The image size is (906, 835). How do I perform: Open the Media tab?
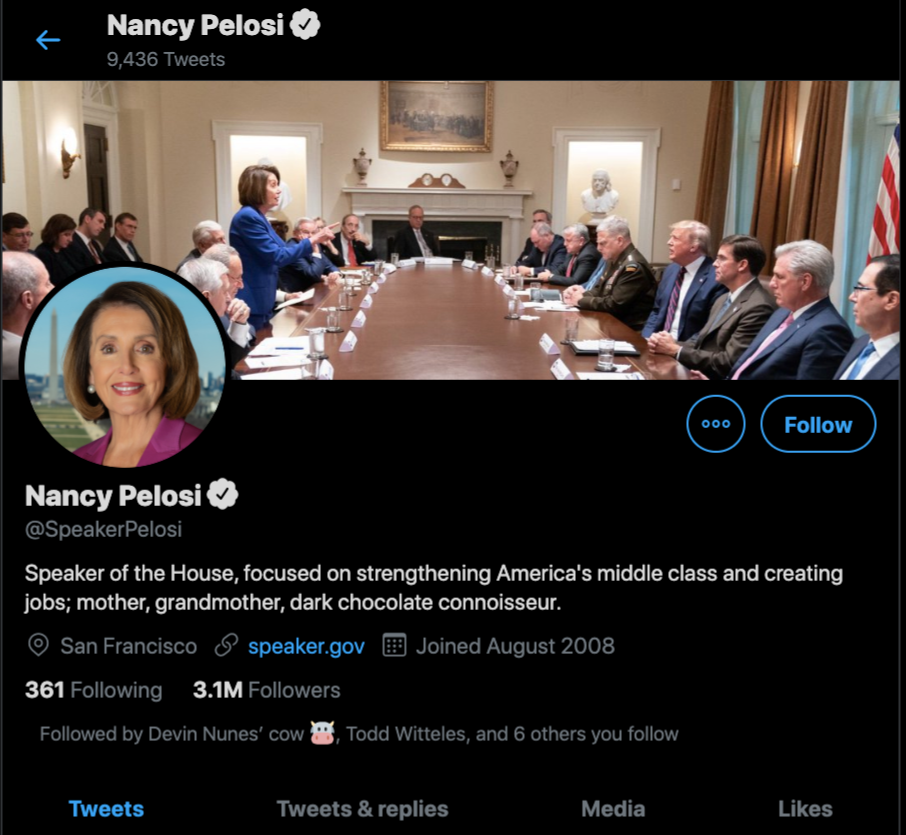click(x=612, y=808)
